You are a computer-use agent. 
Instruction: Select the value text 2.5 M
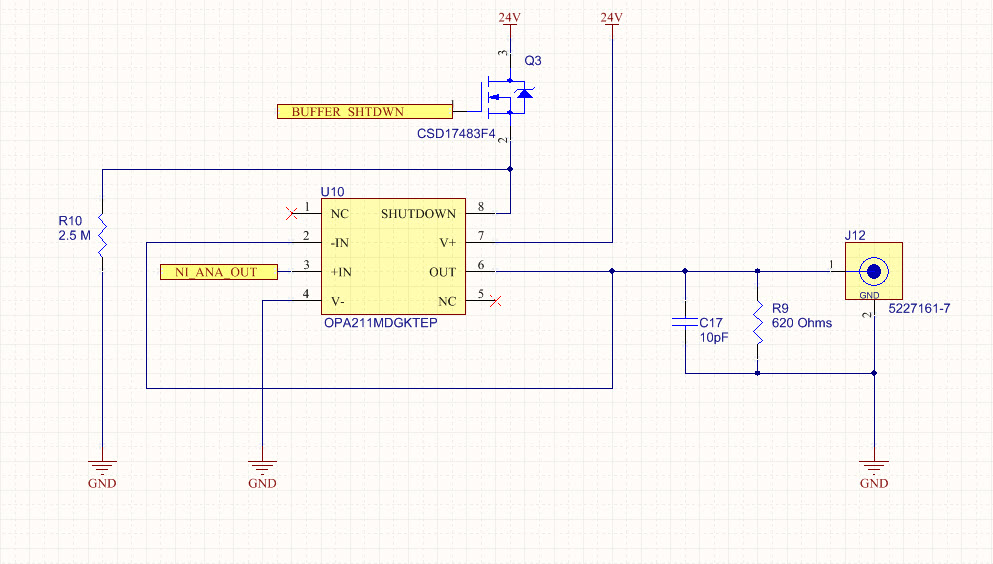(75, 235)
